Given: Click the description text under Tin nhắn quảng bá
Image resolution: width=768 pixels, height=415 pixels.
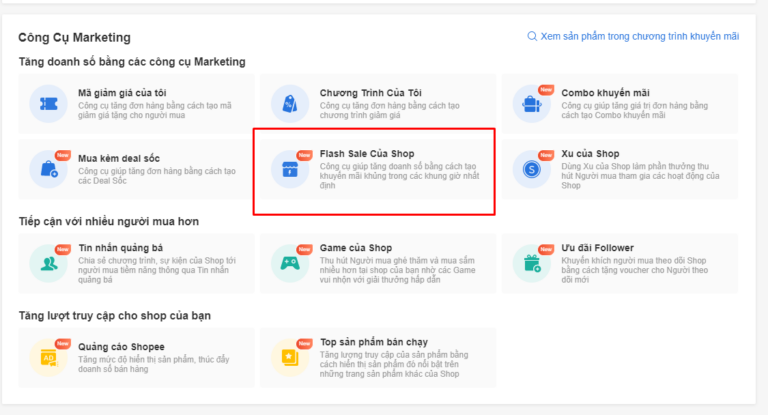Looking at the screenshot, I should click(x=157, y=270).
